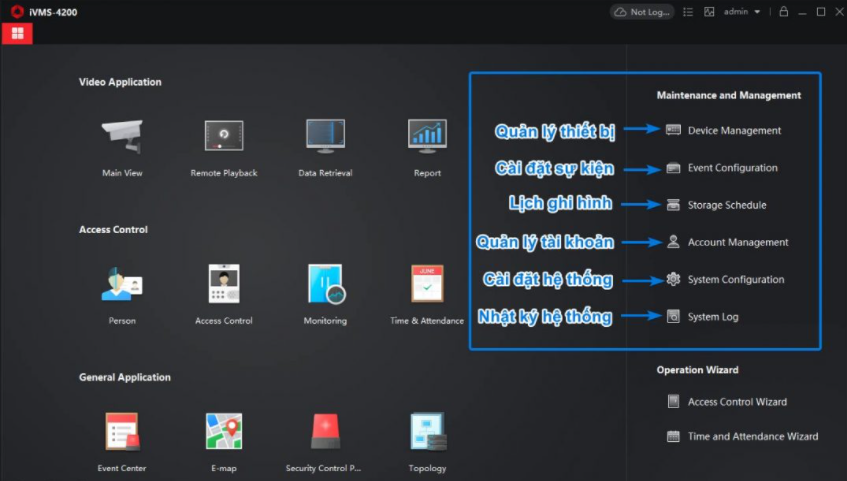Screen dimensions: 847x481
Task: Open Person management icon
Action: tap(122, 283)
